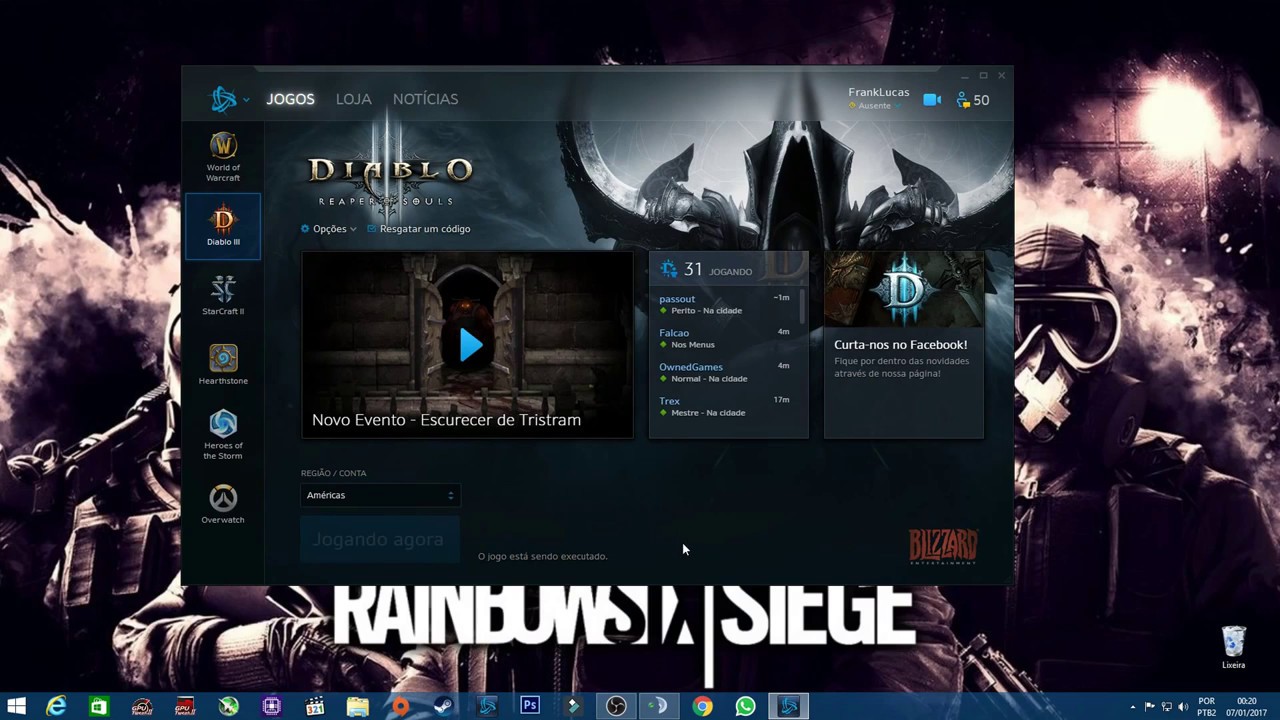Open the NOTÍCIAS tab
The width and height of the screenshot is (1280, 720).
click(x=425, y=99)
